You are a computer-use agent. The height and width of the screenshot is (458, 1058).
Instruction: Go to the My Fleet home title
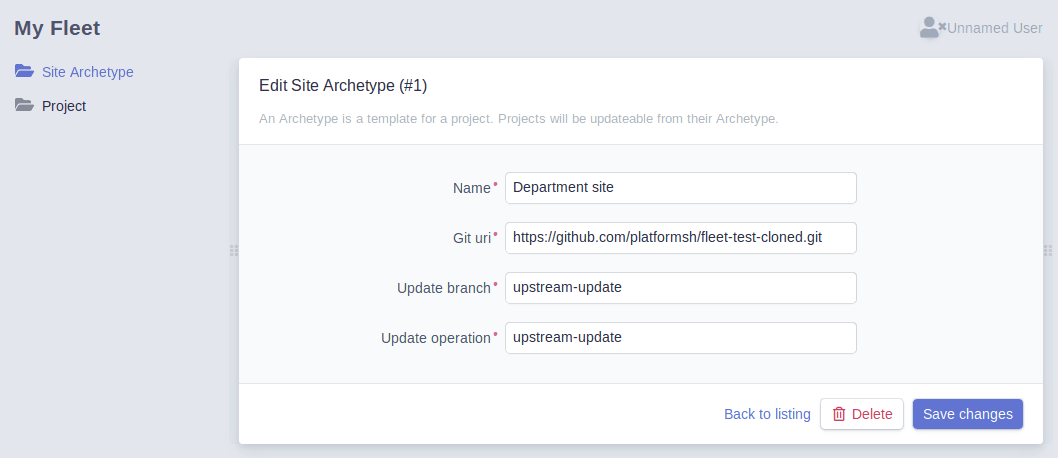pos(57,28)
